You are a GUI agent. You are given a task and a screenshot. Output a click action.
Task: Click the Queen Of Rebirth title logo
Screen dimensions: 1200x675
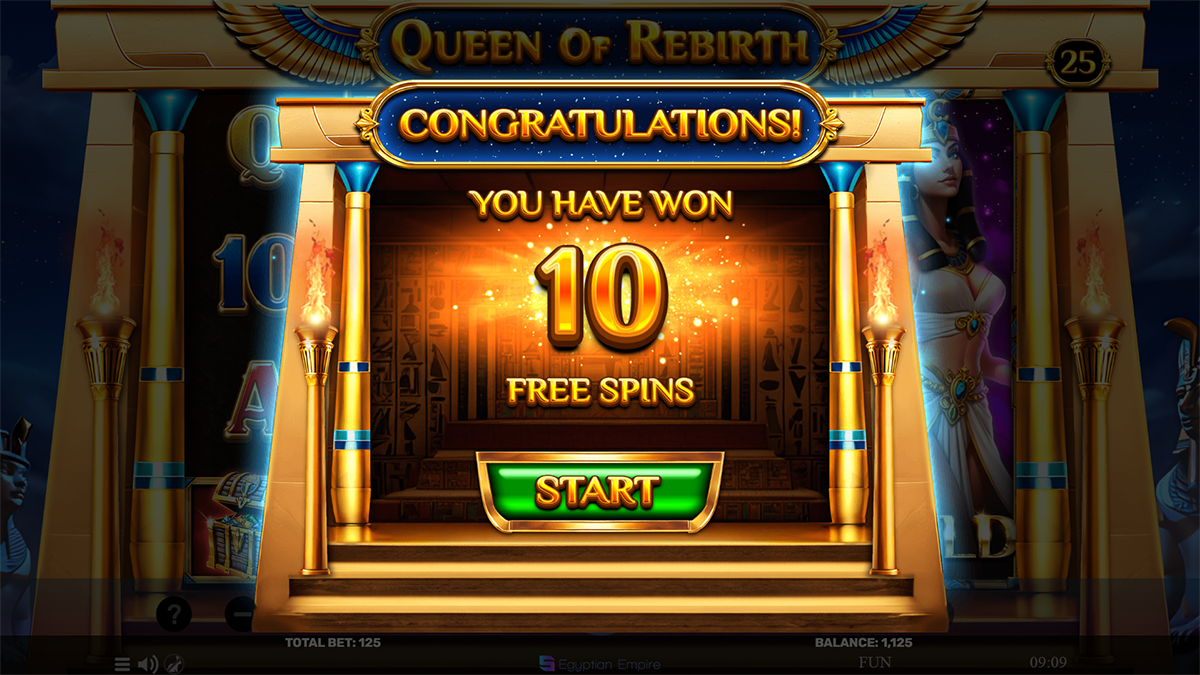coord(600,44)
